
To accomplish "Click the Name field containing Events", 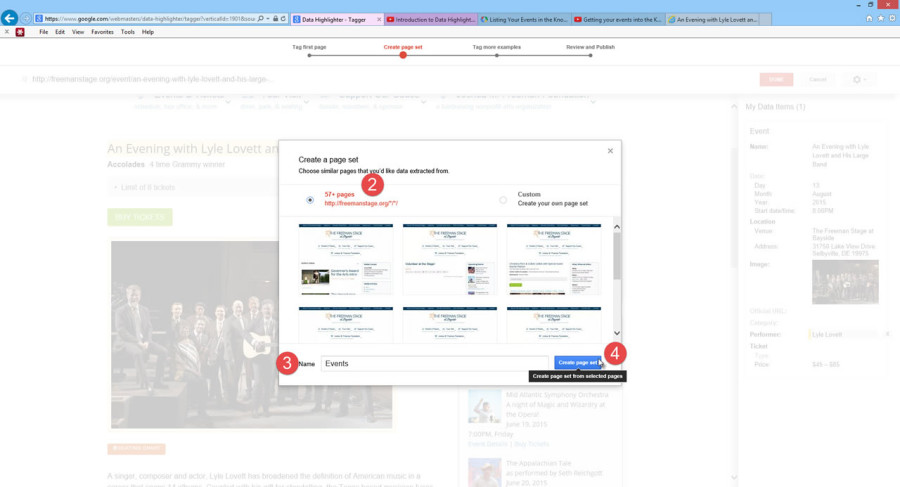I will coord(435,364).
